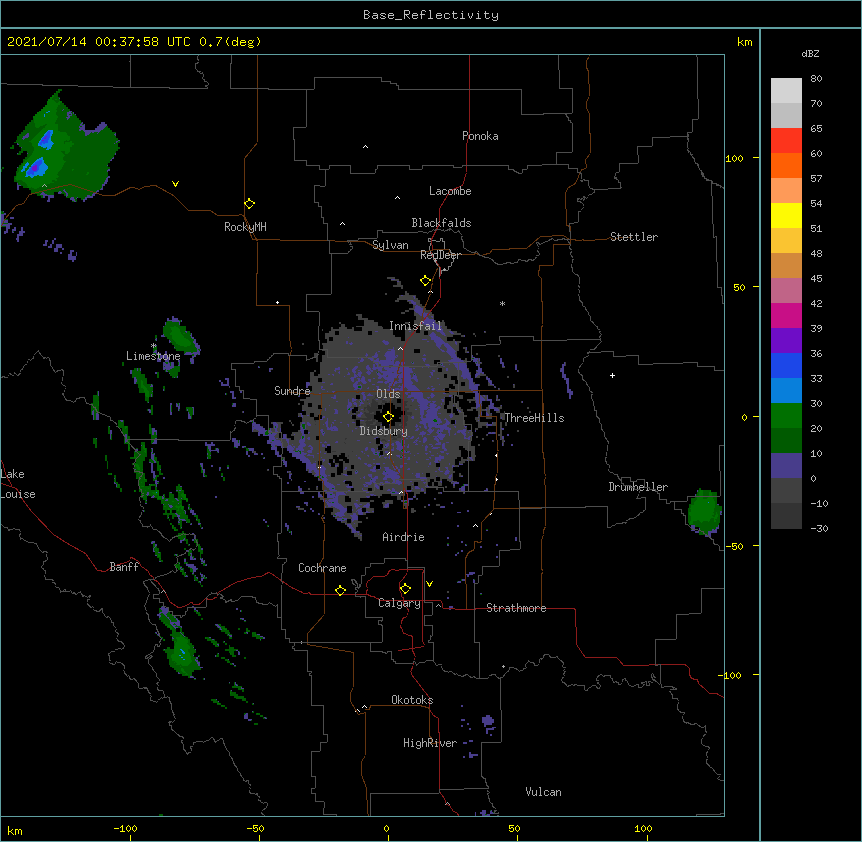
Task: Click the -30 value on dBZ legend
Action: click(819, 528)
